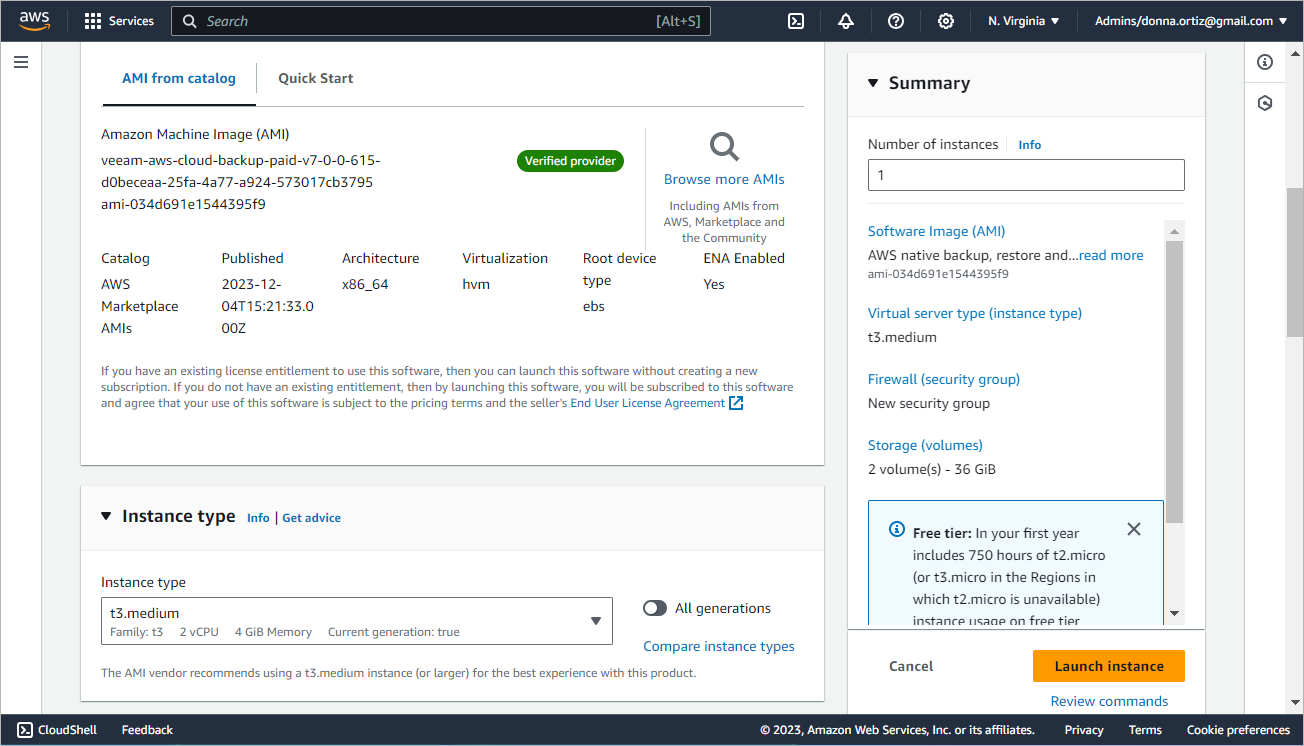Select AMI ID ami-034d691e1544395f9 text
This screenshot has width=1304, height=746.
tap(183, 204)
